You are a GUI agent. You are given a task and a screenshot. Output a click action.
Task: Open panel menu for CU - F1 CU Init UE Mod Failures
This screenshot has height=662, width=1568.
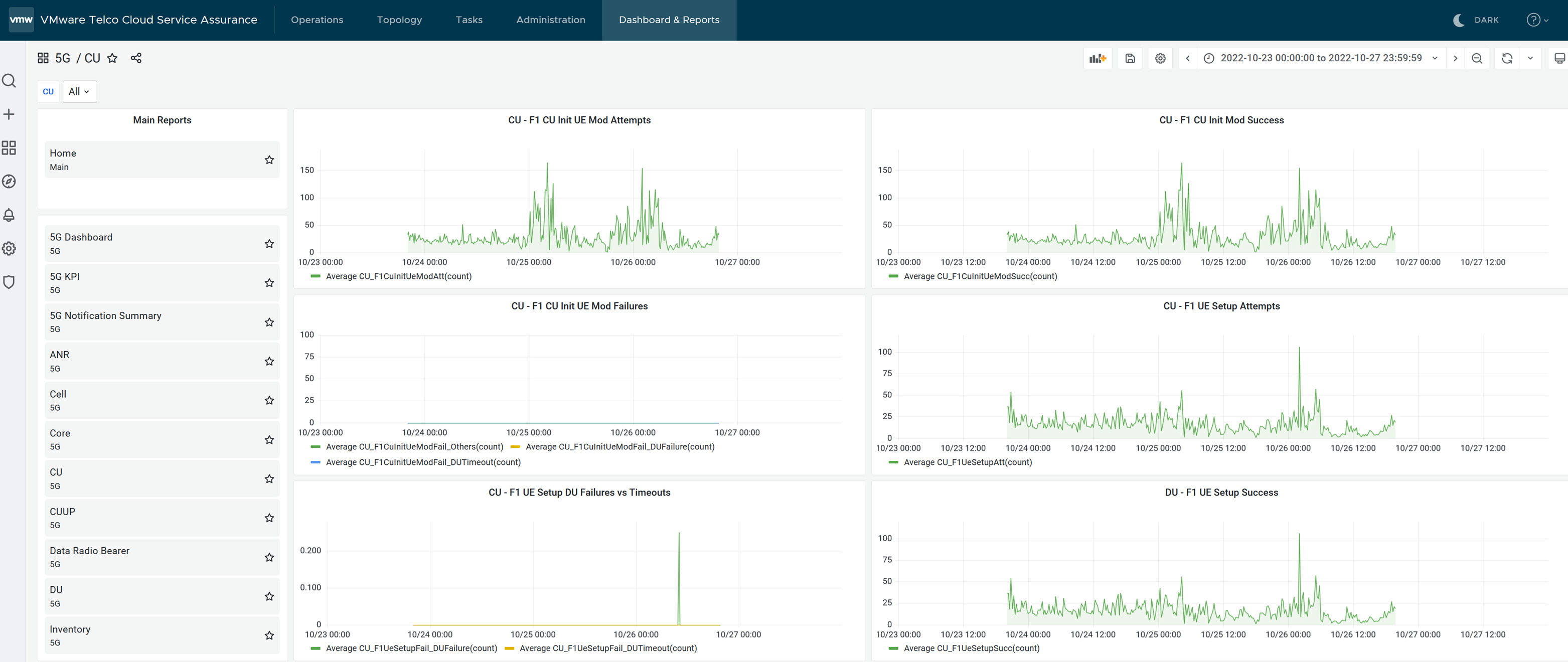pyautogui.click(x=579, y=306)
